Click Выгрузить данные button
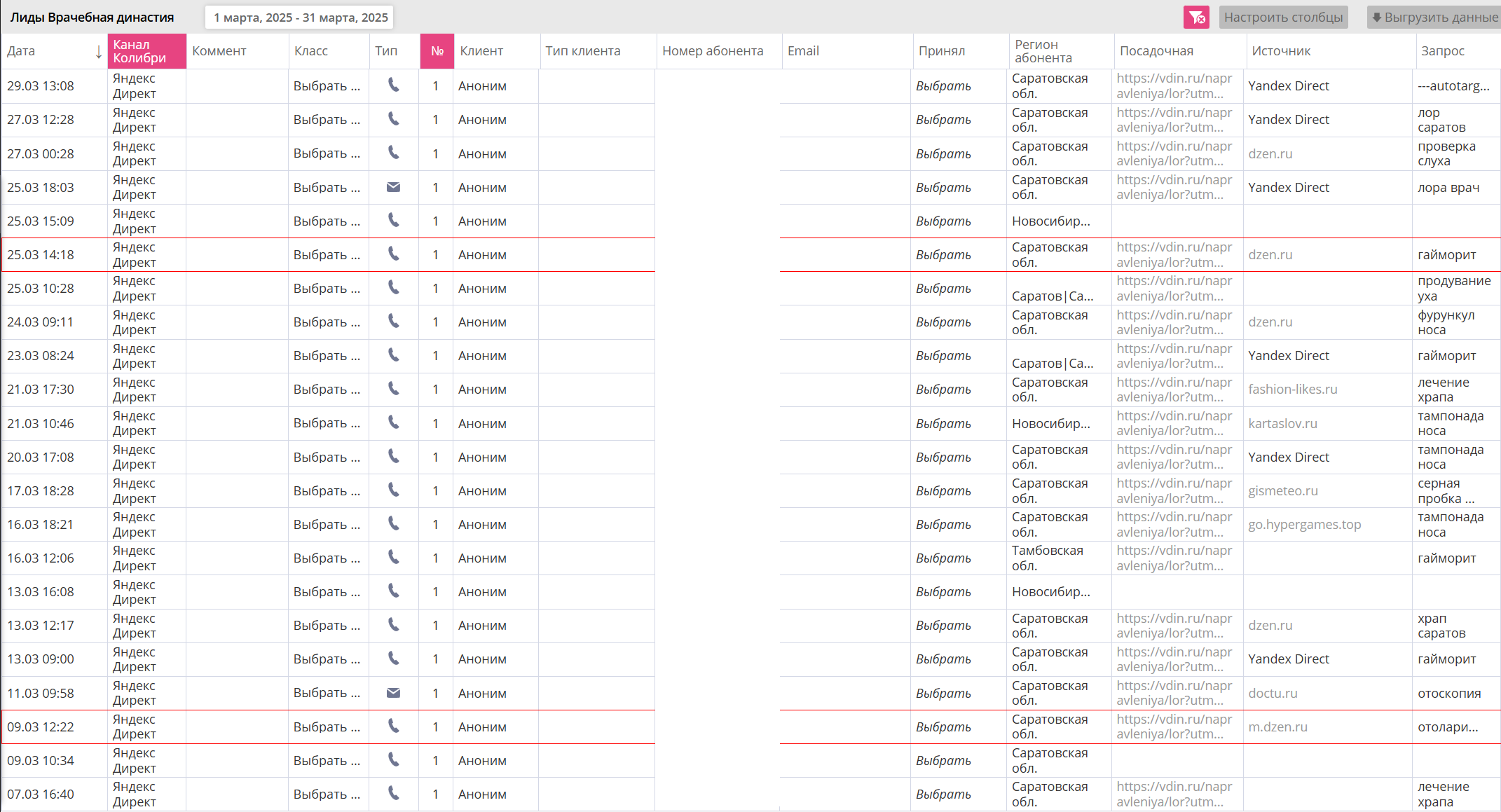Image resolution: width=1501 pixels, height=812 pixels. pos(1434,18)
